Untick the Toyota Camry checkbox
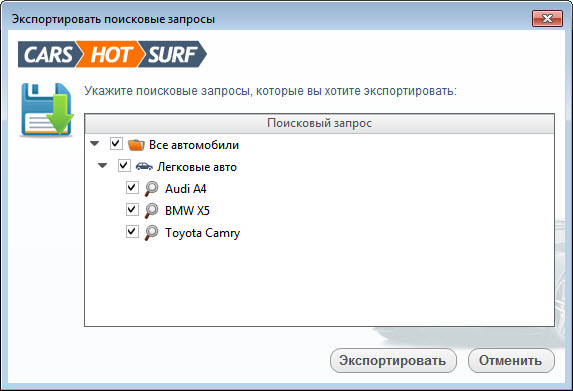573x391 pixels. (x=132, y=231)
